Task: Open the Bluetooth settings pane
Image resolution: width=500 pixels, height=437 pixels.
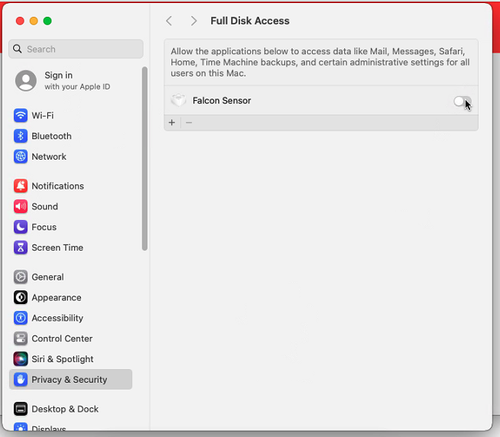Action: point(71,136)
